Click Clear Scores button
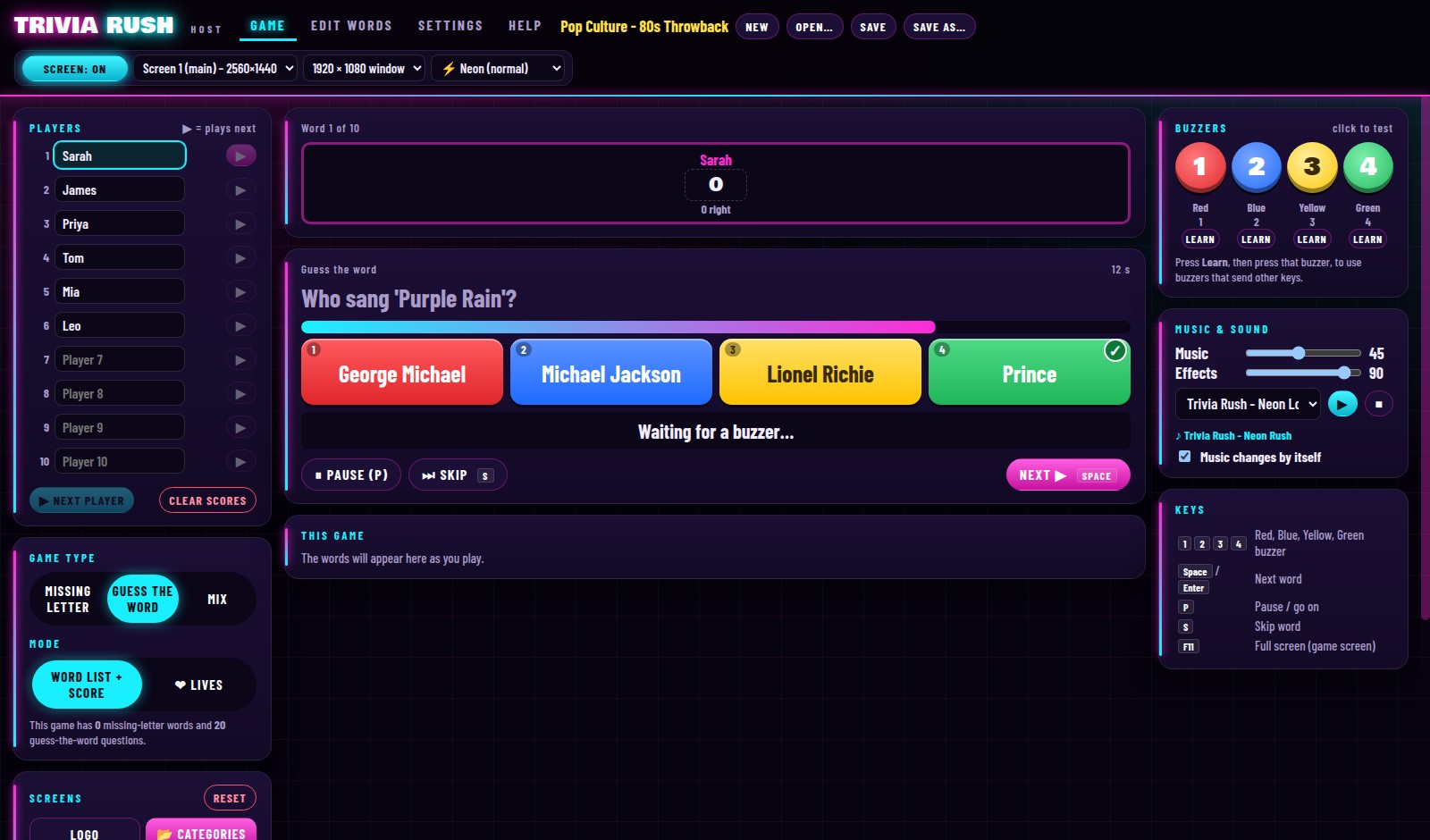 click(207, 500)
